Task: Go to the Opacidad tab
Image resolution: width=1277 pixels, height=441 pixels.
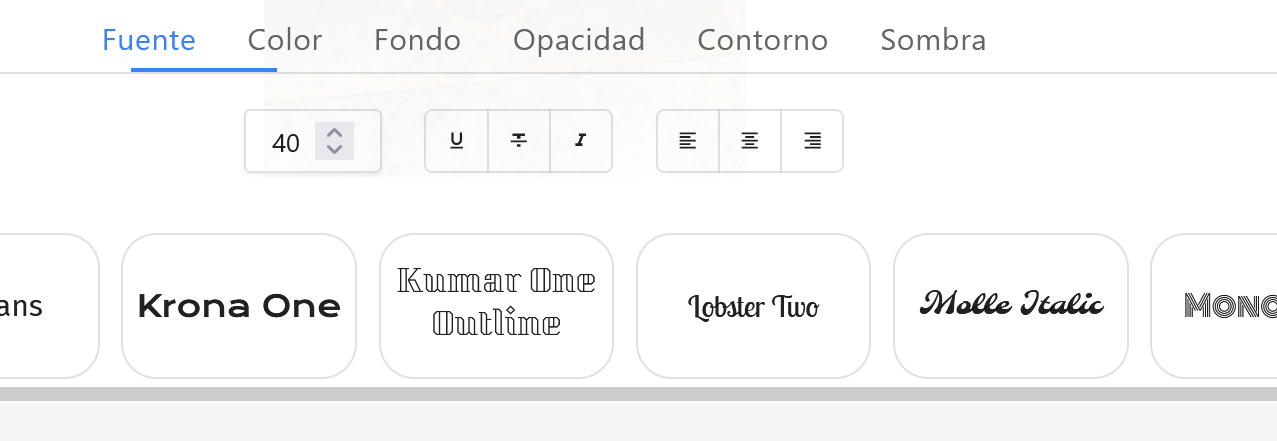Action: point(579,40)
